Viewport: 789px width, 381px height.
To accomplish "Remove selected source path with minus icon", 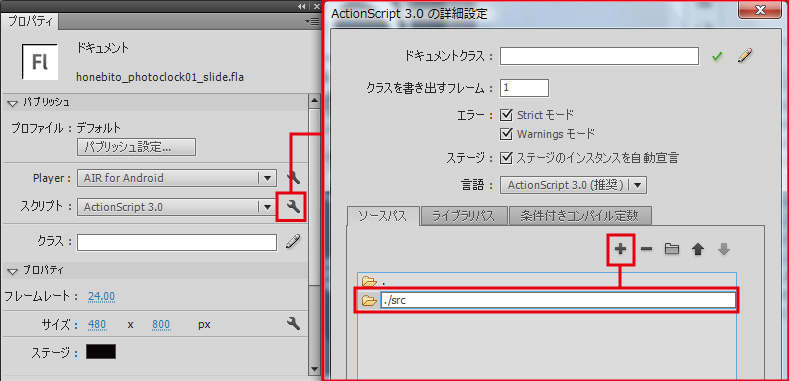I will [x=647, y=249].
